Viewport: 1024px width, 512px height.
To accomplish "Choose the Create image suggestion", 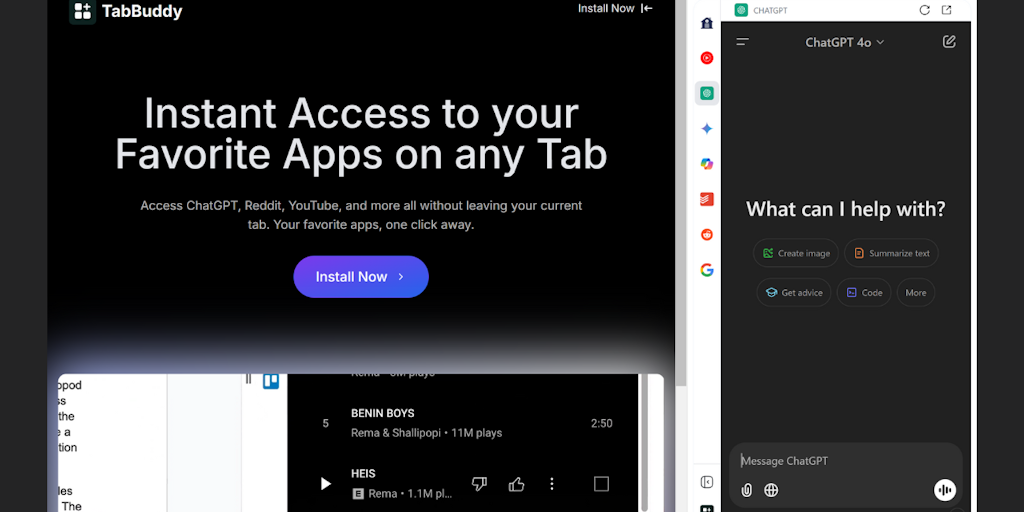I will click(796, 253).
